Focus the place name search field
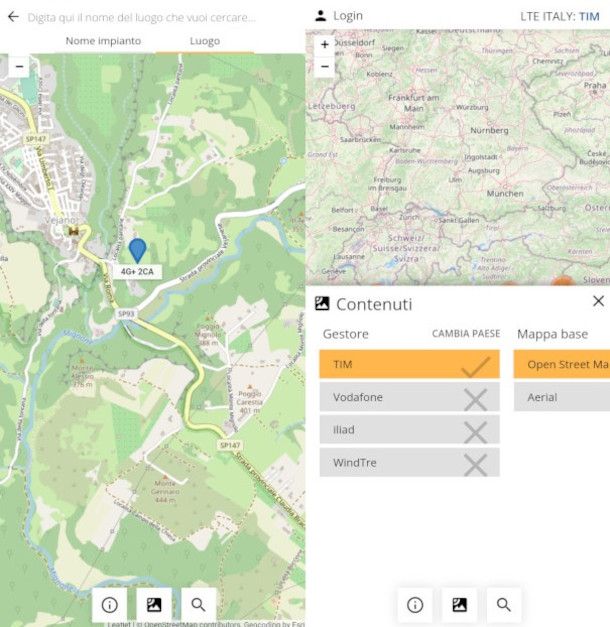Image resolution: width=610 pixels, height=627 pixels. click(142, 18)
